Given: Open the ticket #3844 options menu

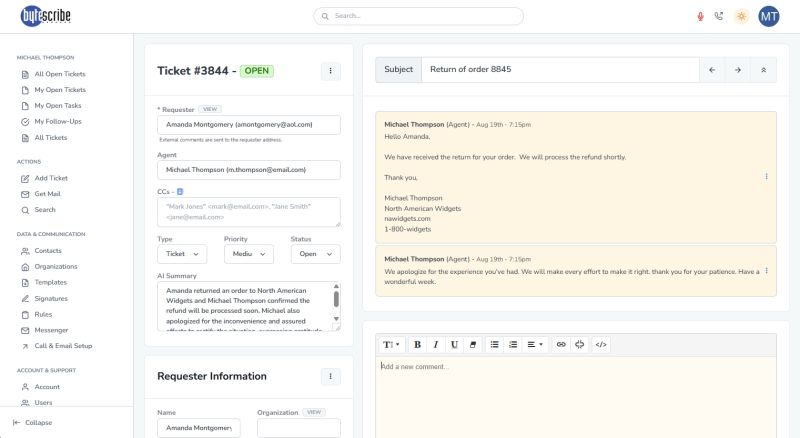Looking at the screenshot, I should tap(331, 71).
